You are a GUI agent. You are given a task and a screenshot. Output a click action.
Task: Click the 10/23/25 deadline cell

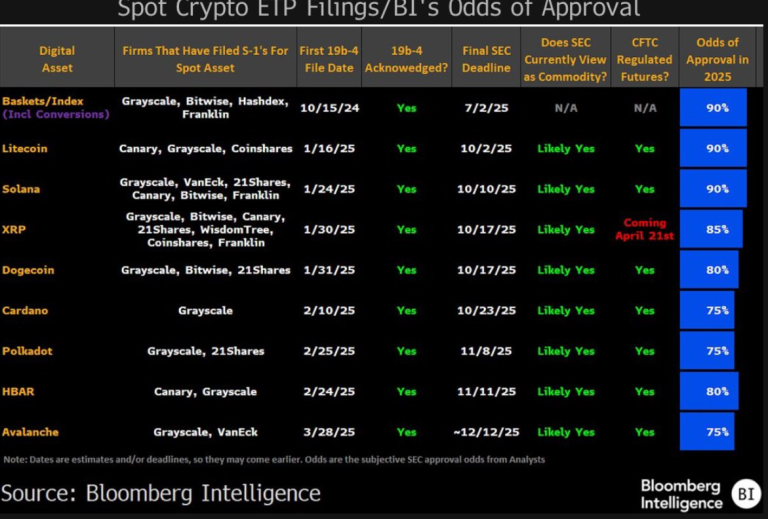pos(486,310)
